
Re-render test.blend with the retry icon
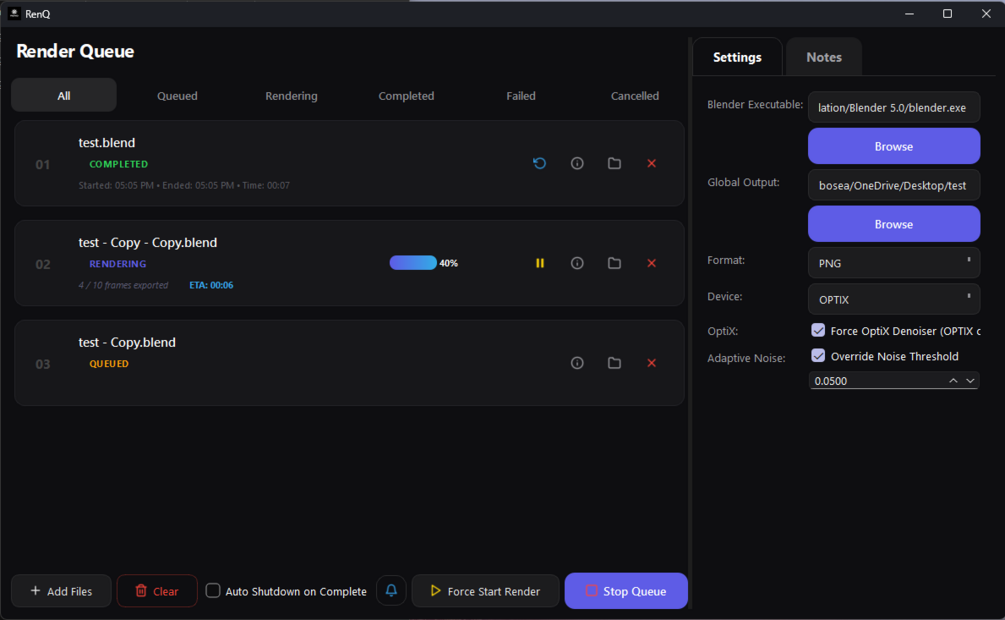[x=540, y=163]
